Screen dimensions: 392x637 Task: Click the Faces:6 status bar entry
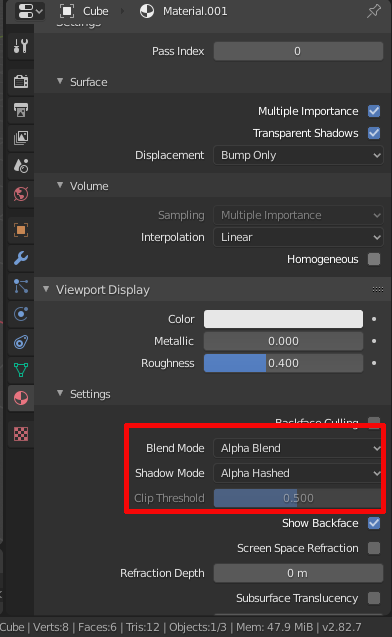tap(97, 627)
